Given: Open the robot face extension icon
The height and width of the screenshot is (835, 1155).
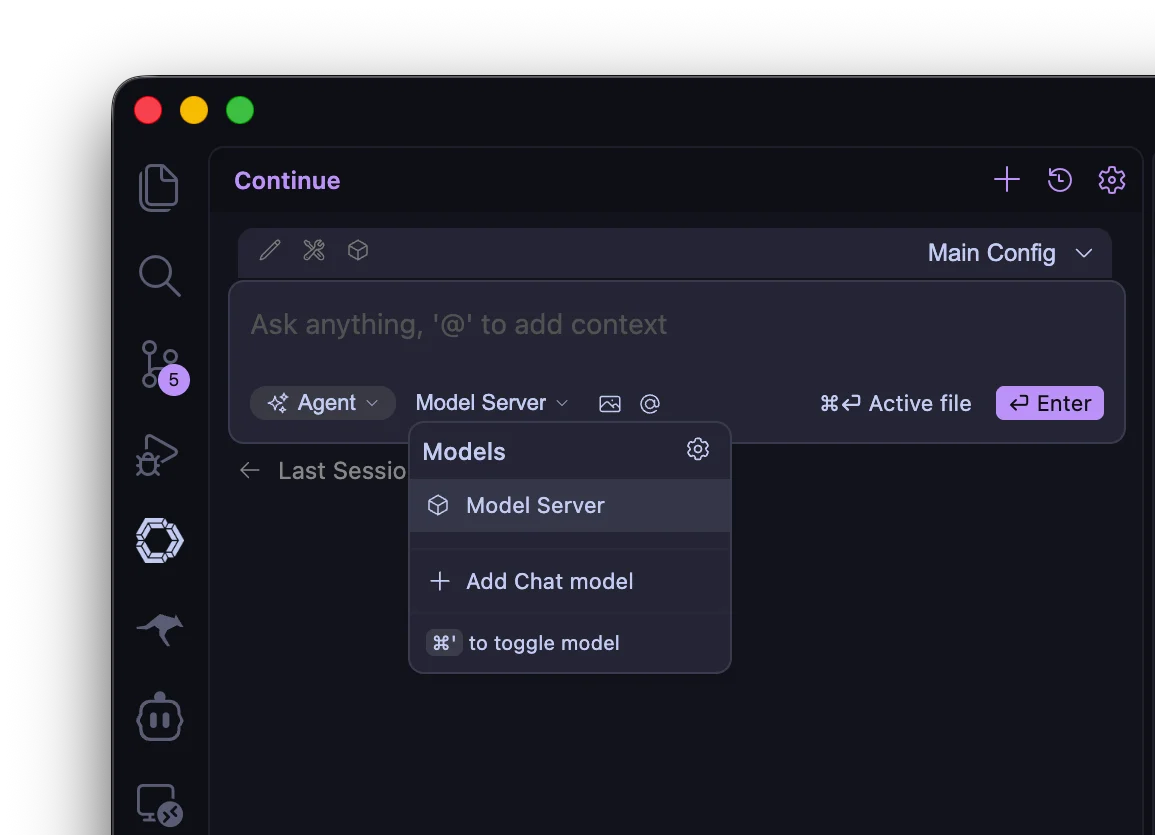Looking at the screenshot, I should (x=160, y=717).
